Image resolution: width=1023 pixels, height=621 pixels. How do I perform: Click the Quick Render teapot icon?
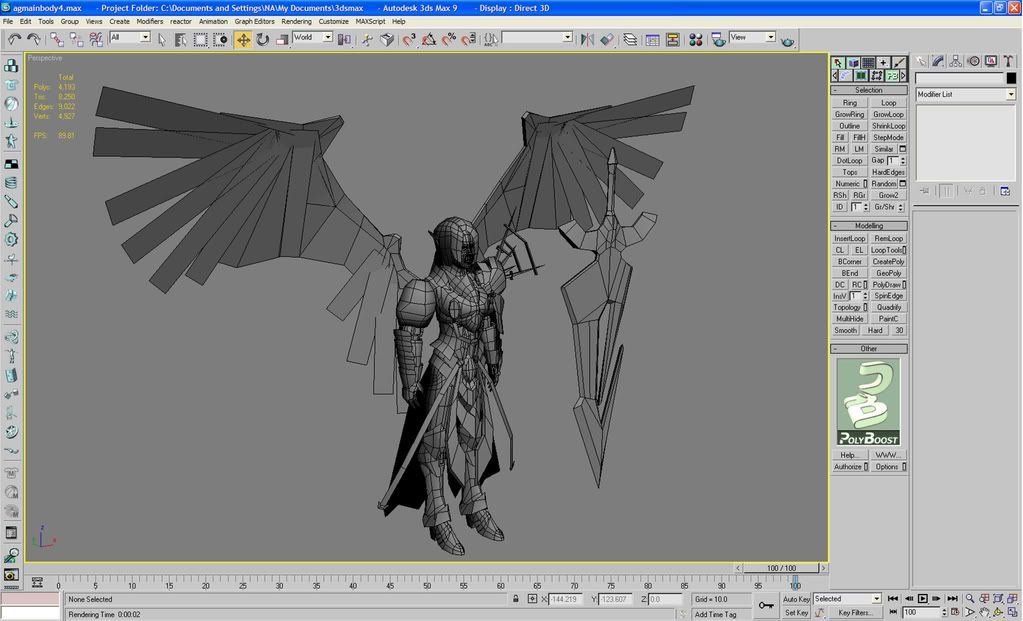788,40
